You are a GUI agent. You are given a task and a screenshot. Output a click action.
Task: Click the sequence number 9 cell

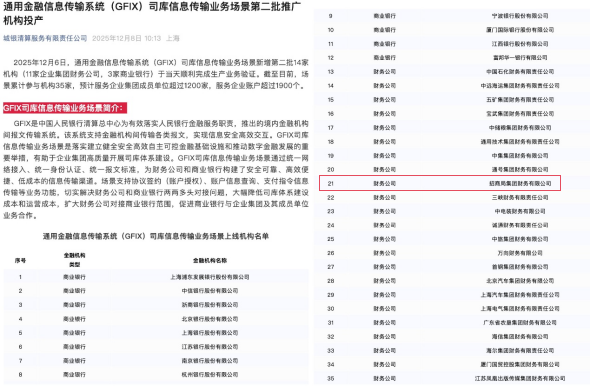(331, 16)
